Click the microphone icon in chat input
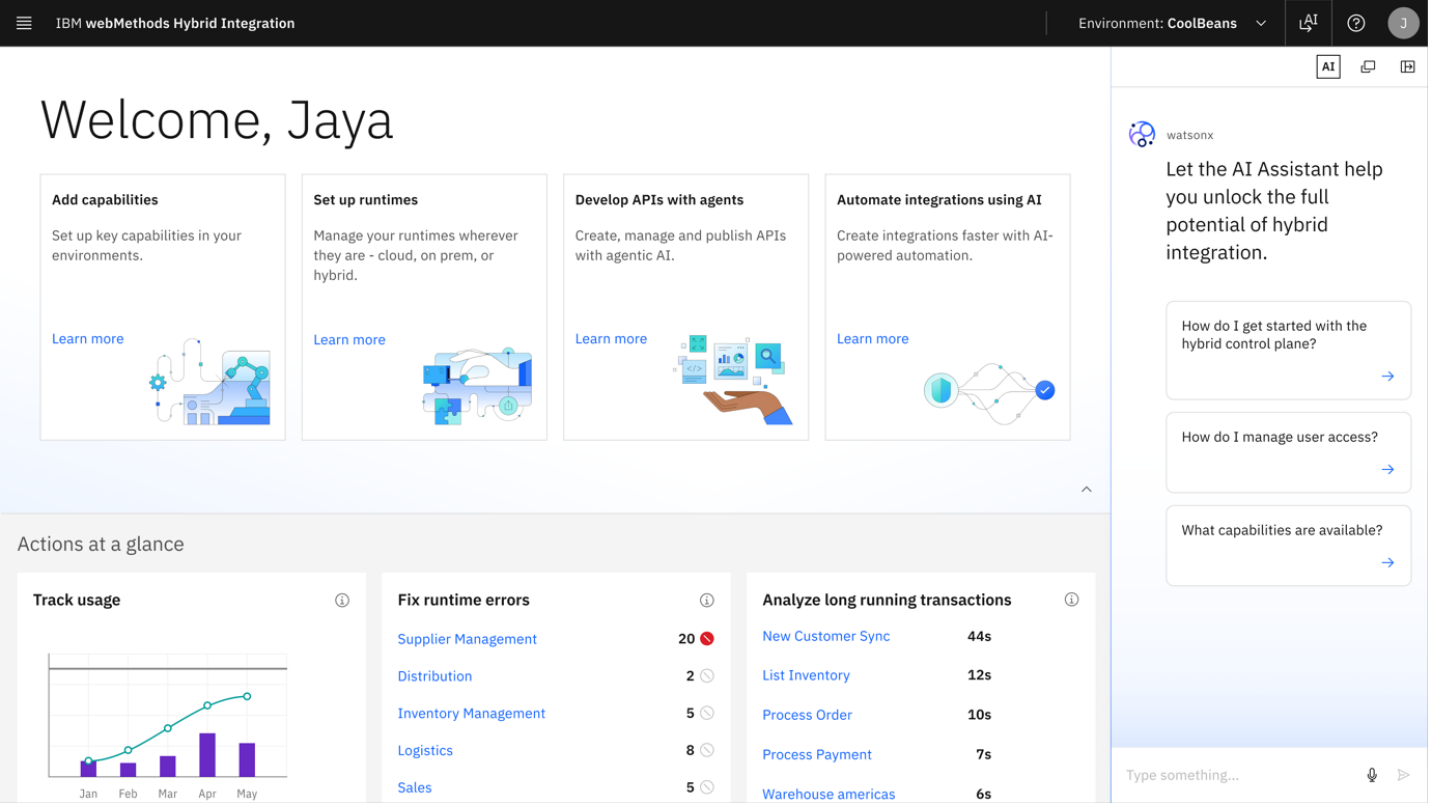Viewport: 1432px width, 805px height. pyautogui.click(x=1372, y=776)
